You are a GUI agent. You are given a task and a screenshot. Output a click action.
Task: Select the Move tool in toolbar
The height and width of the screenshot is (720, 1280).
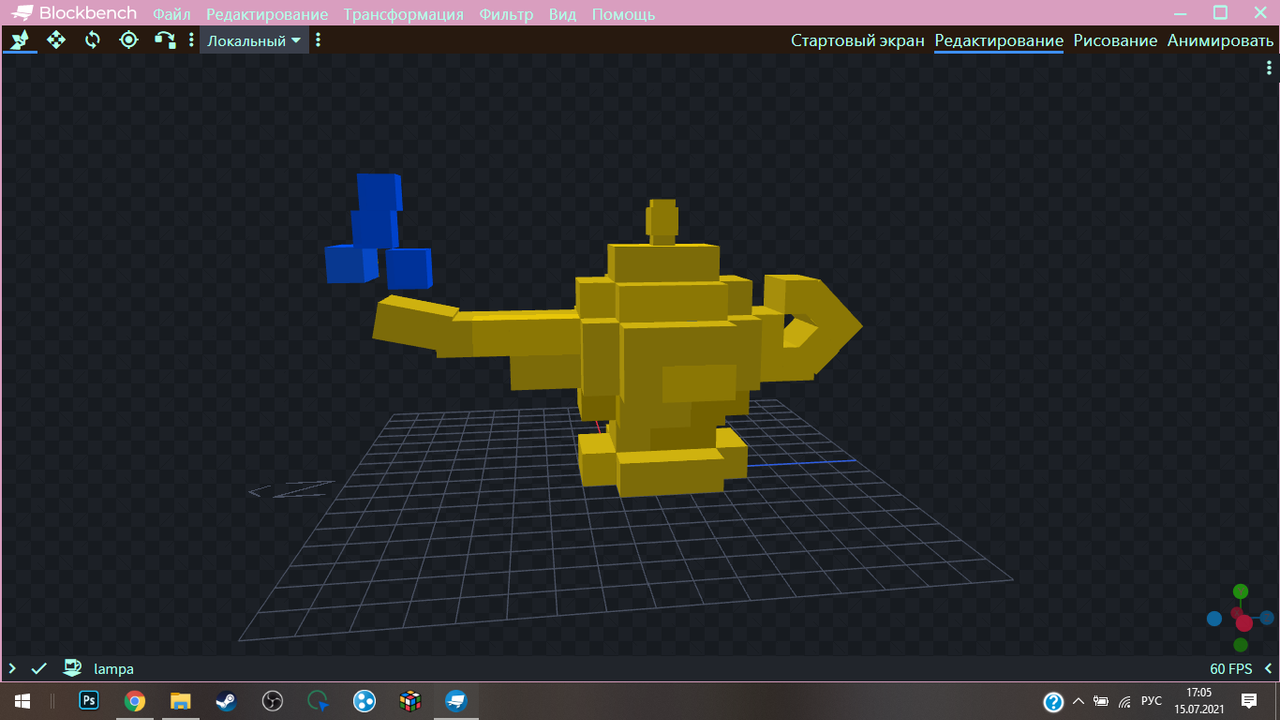pos(20,40)
